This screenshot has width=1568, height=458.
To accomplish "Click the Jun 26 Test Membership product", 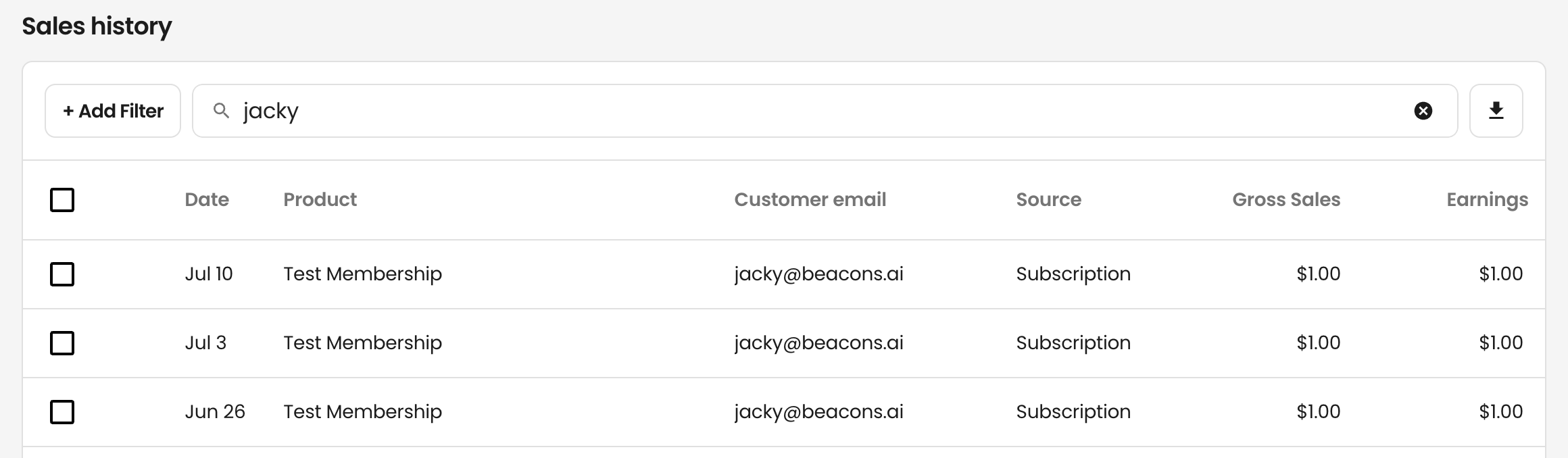I will coord(362,412).
